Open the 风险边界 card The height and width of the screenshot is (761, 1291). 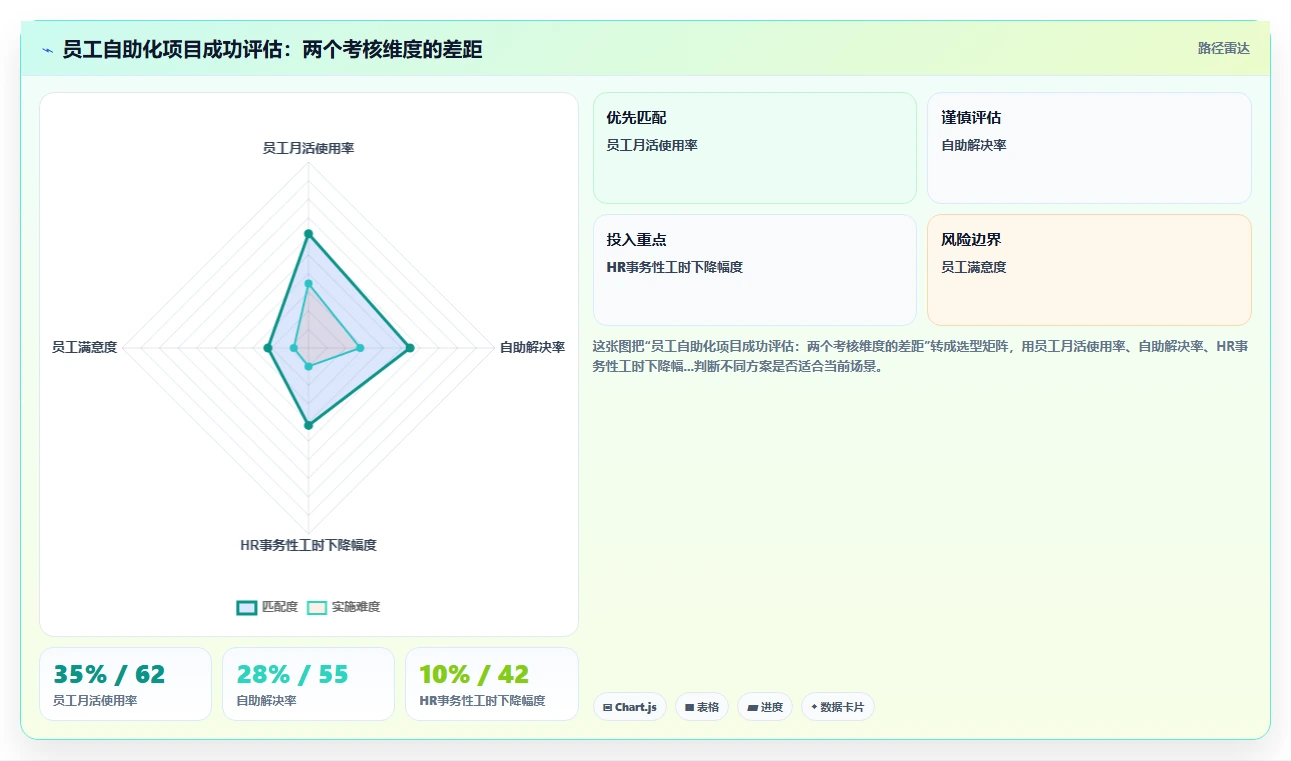[1089, 270]
